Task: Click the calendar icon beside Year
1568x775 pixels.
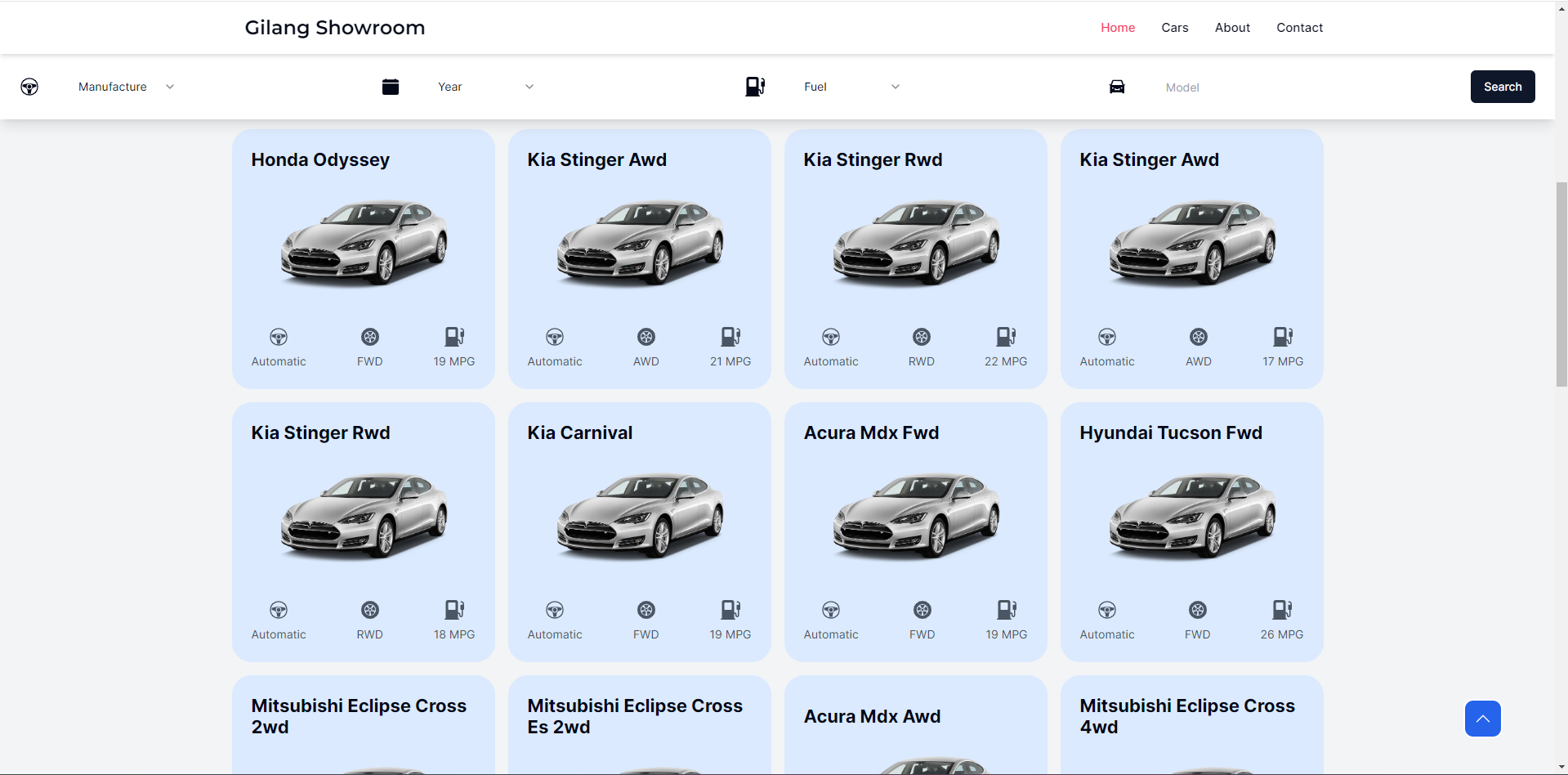Action: pos(391,87)
